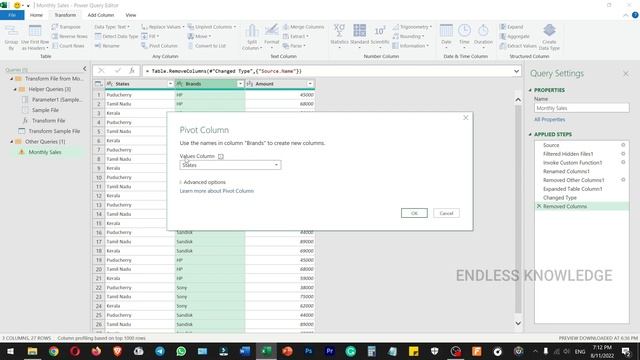Click the Reverse Rows icon
The image size is (640, 360).
55,36
